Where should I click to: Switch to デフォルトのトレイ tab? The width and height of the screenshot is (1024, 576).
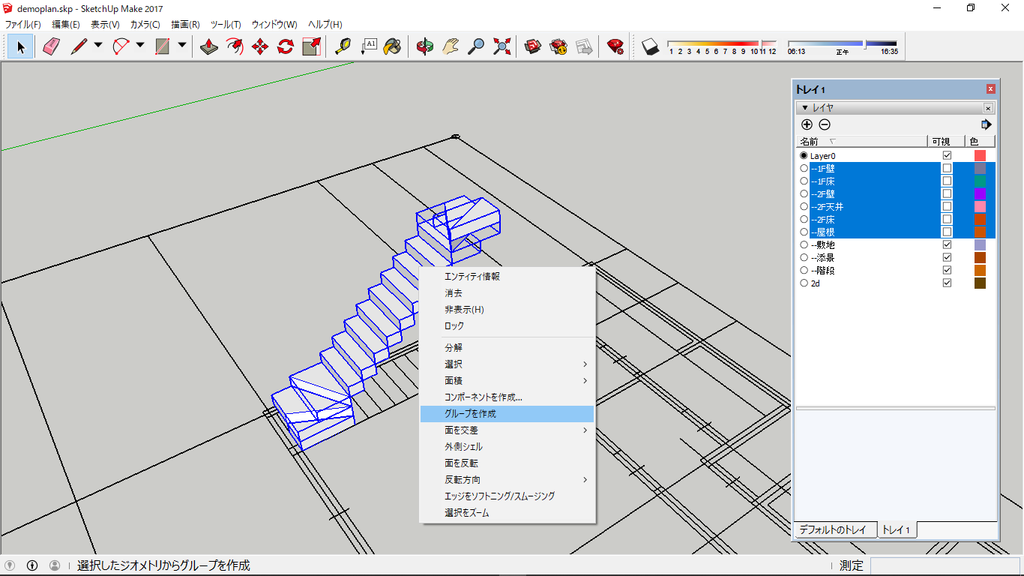[x=833, y=530]
